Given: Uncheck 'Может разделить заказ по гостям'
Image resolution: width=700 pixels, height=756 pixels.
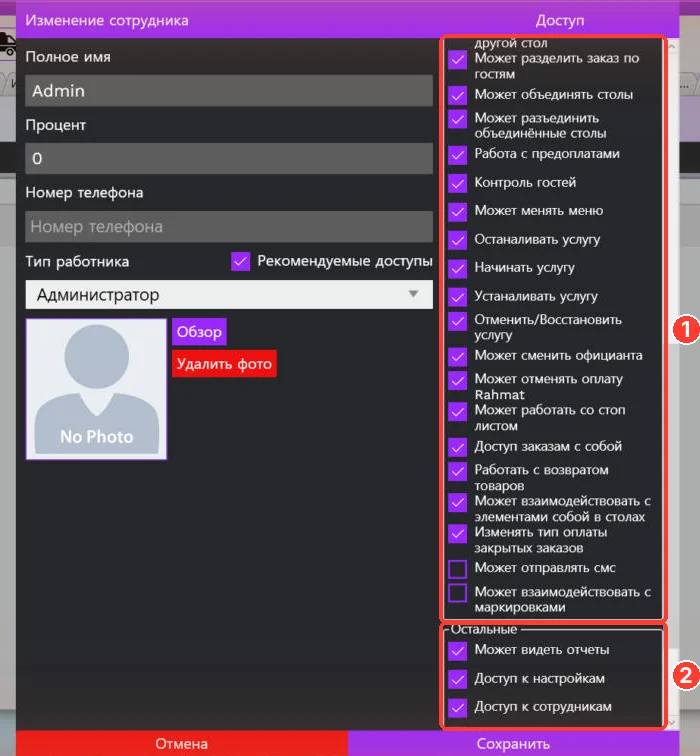Looking at the screenshot, I should click(x=457, y=60).
